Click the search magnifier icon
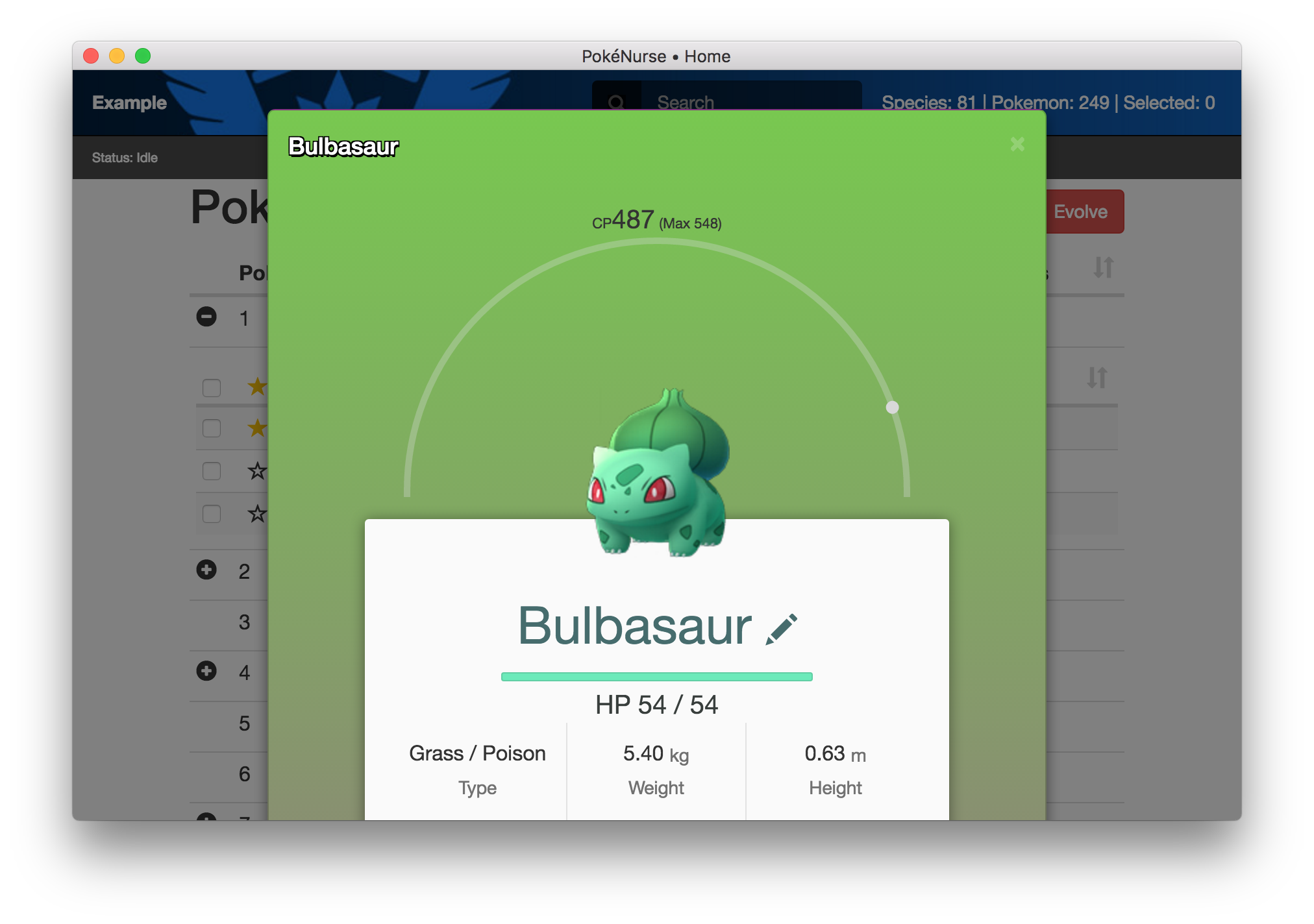This screenshot has width=1314, height=924. (x=616, y=101)
